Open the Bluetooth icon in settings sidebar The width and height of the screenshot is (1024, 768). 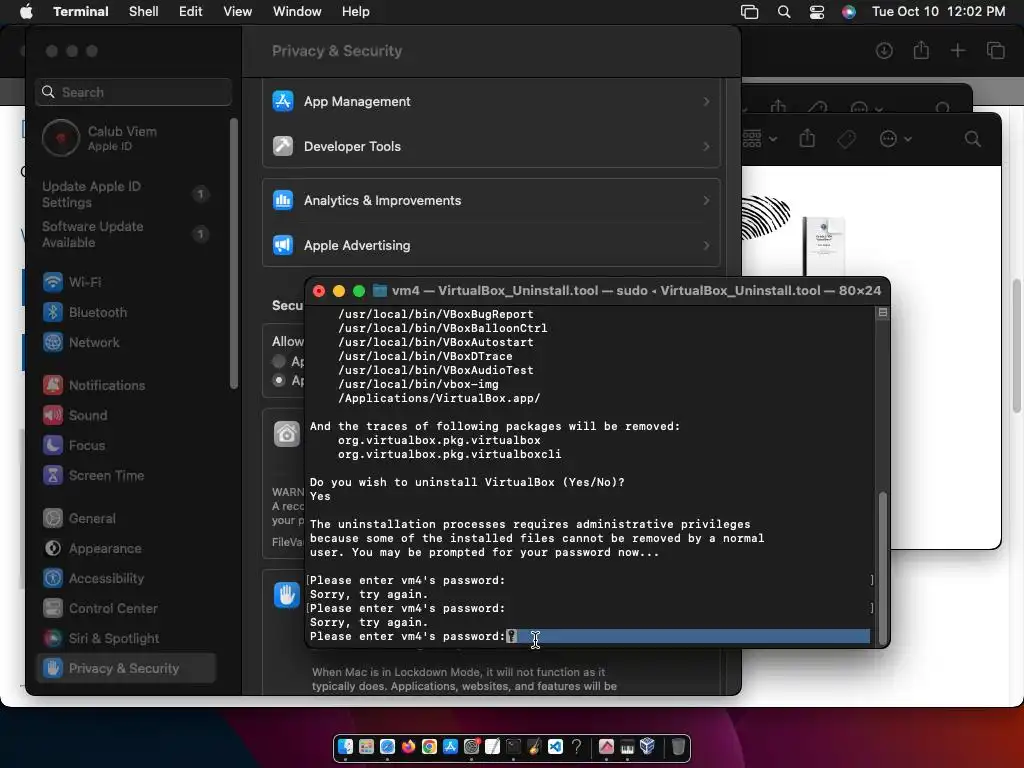click(53, 312)
